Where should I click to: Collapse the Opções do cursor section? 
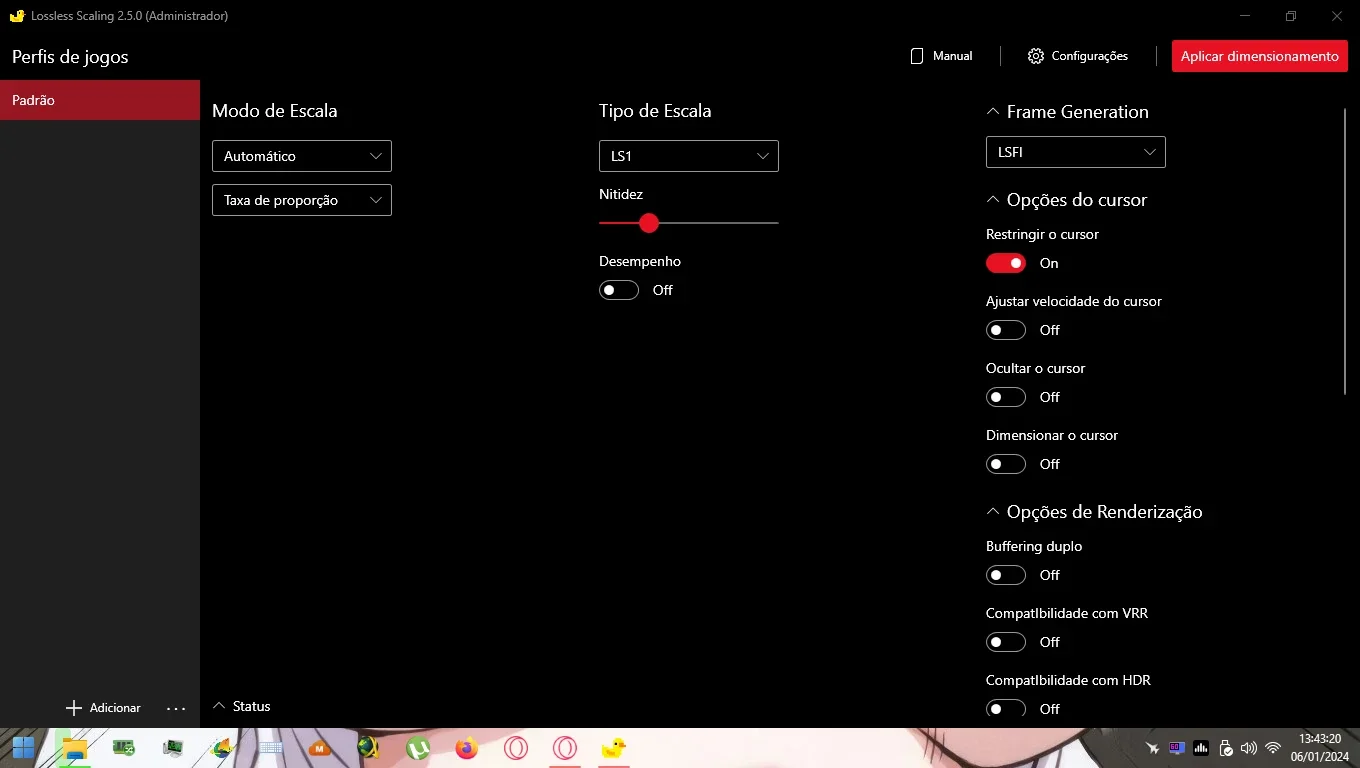pos(993,200)
